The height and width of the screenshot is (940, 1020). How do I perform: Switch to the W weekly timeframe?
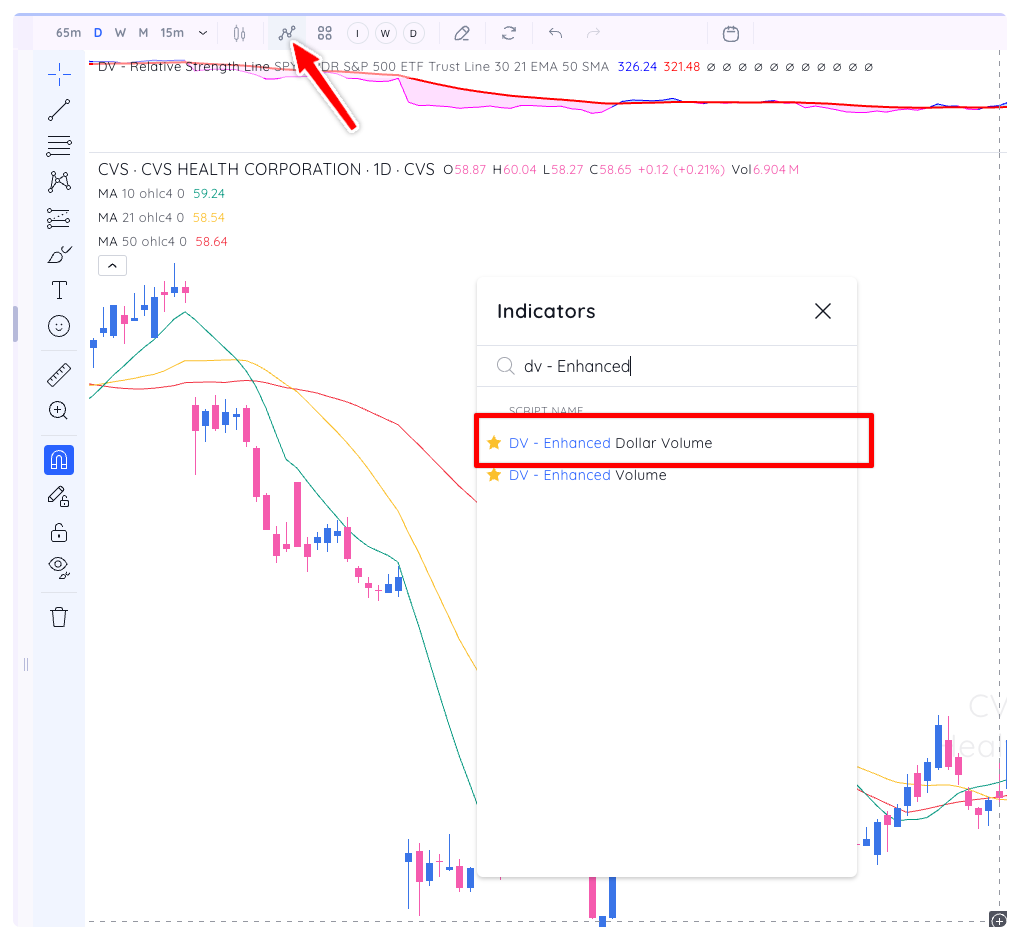coord(120,33)
